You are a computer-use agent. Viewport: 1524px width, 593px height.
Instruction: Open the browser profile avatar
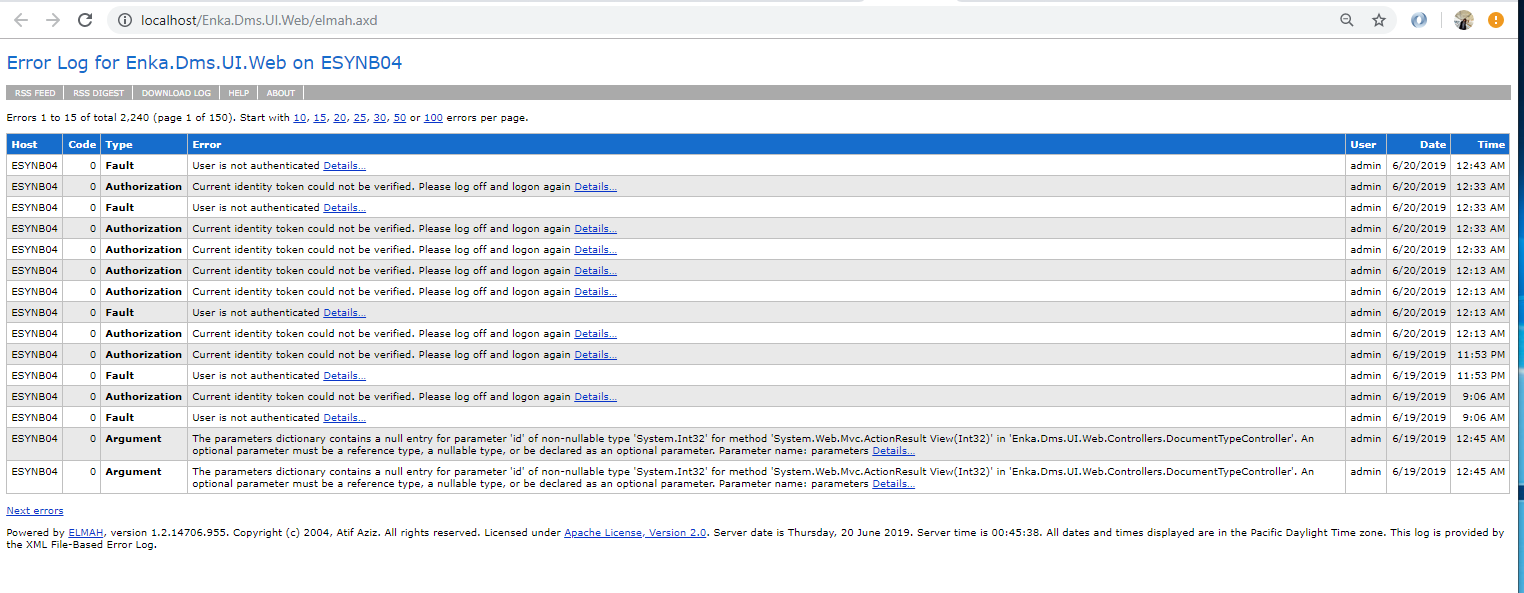1464,20
